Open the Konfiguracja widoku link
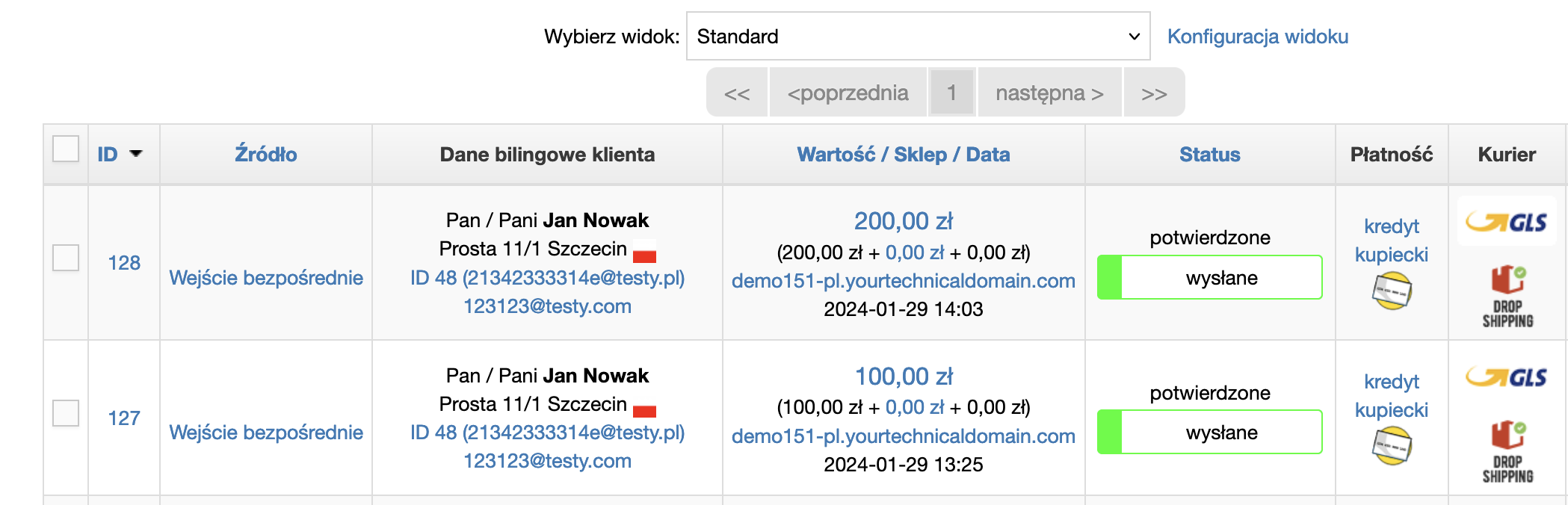Viewport: 1568px width, 505px height. coord(1258,37)
